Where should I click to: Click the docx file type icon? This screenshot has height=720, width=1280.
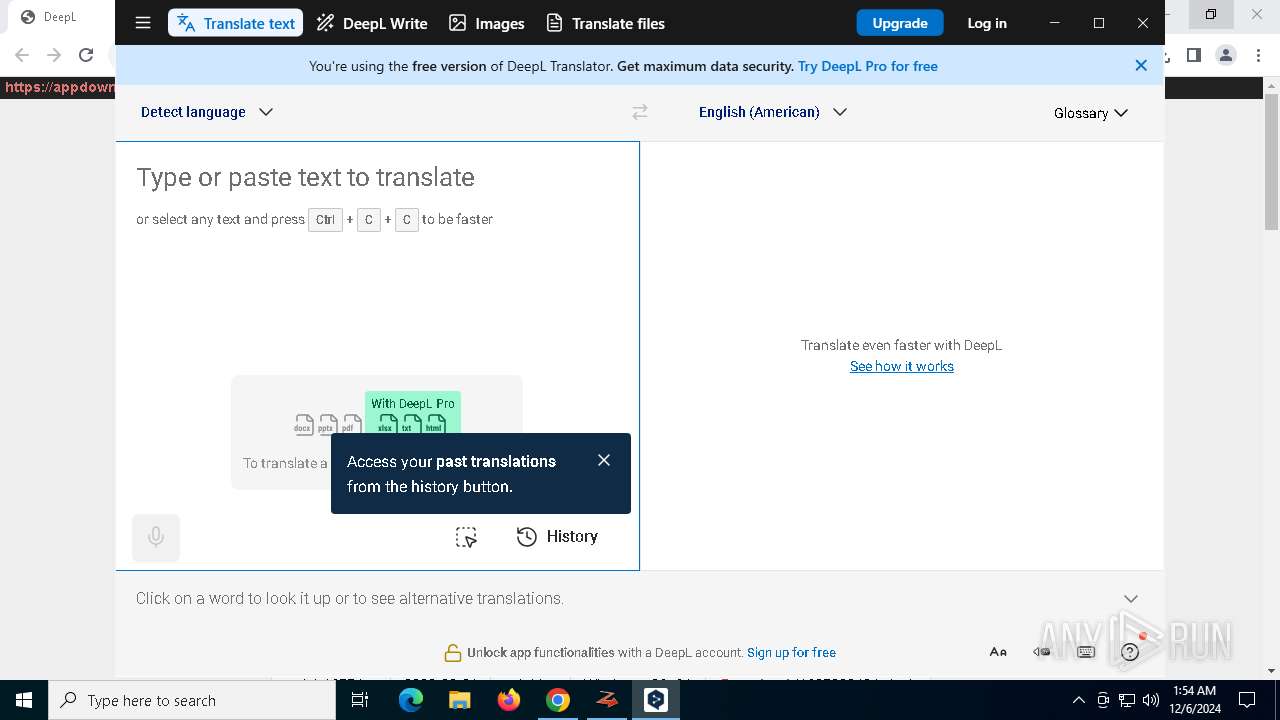pos(303,424)
